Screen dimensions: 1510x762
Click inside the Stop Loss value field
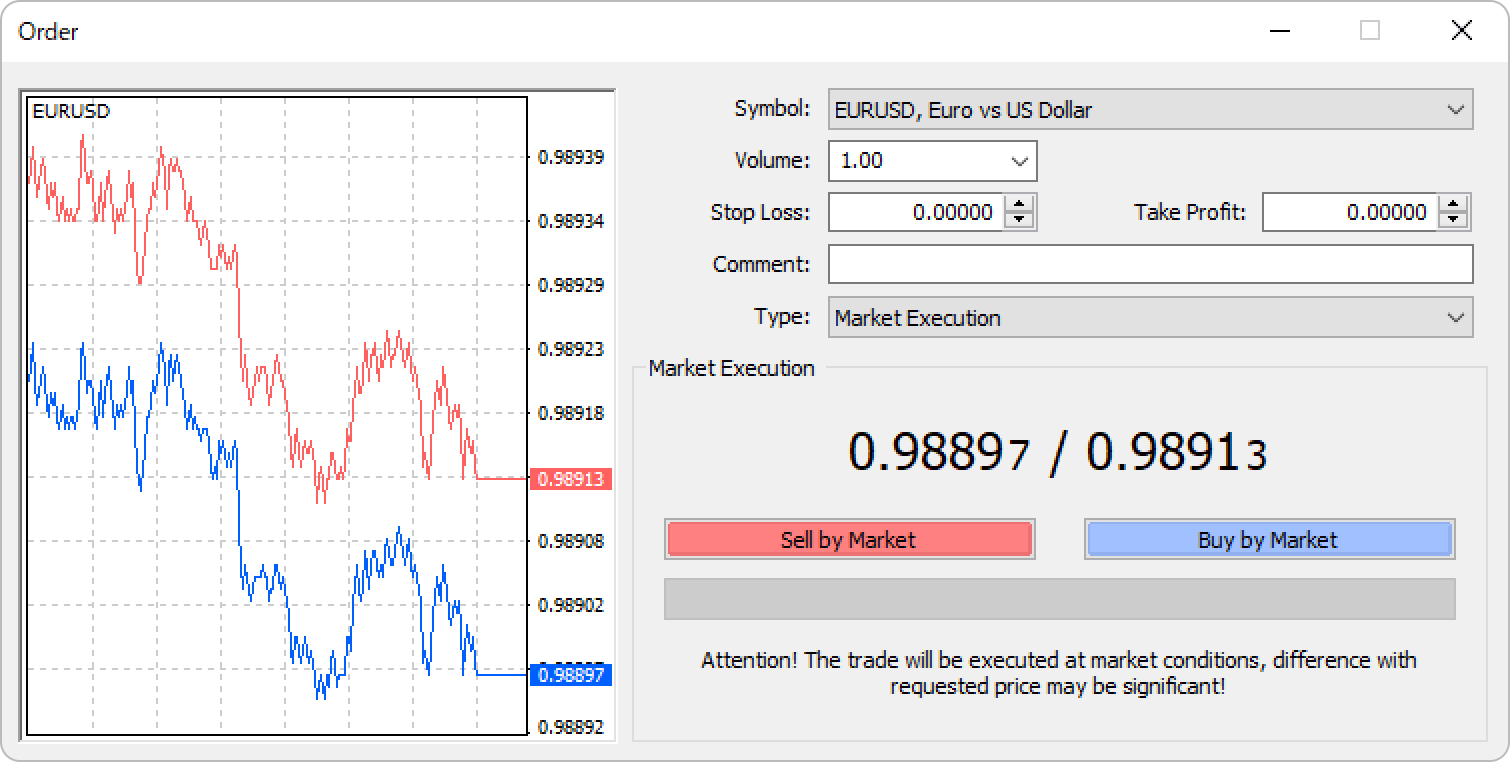[917, 212]
